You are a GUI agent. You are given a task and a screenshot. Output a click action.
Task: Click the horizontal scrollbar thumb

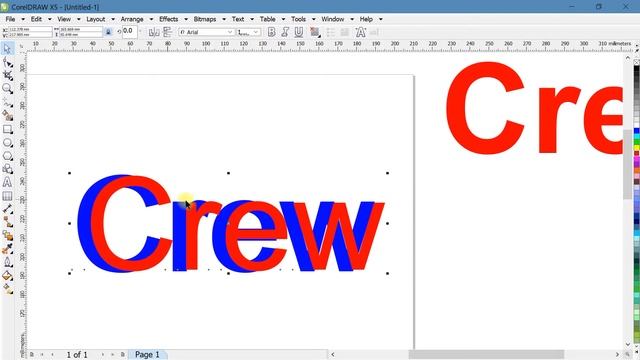[x=486, y=354]
